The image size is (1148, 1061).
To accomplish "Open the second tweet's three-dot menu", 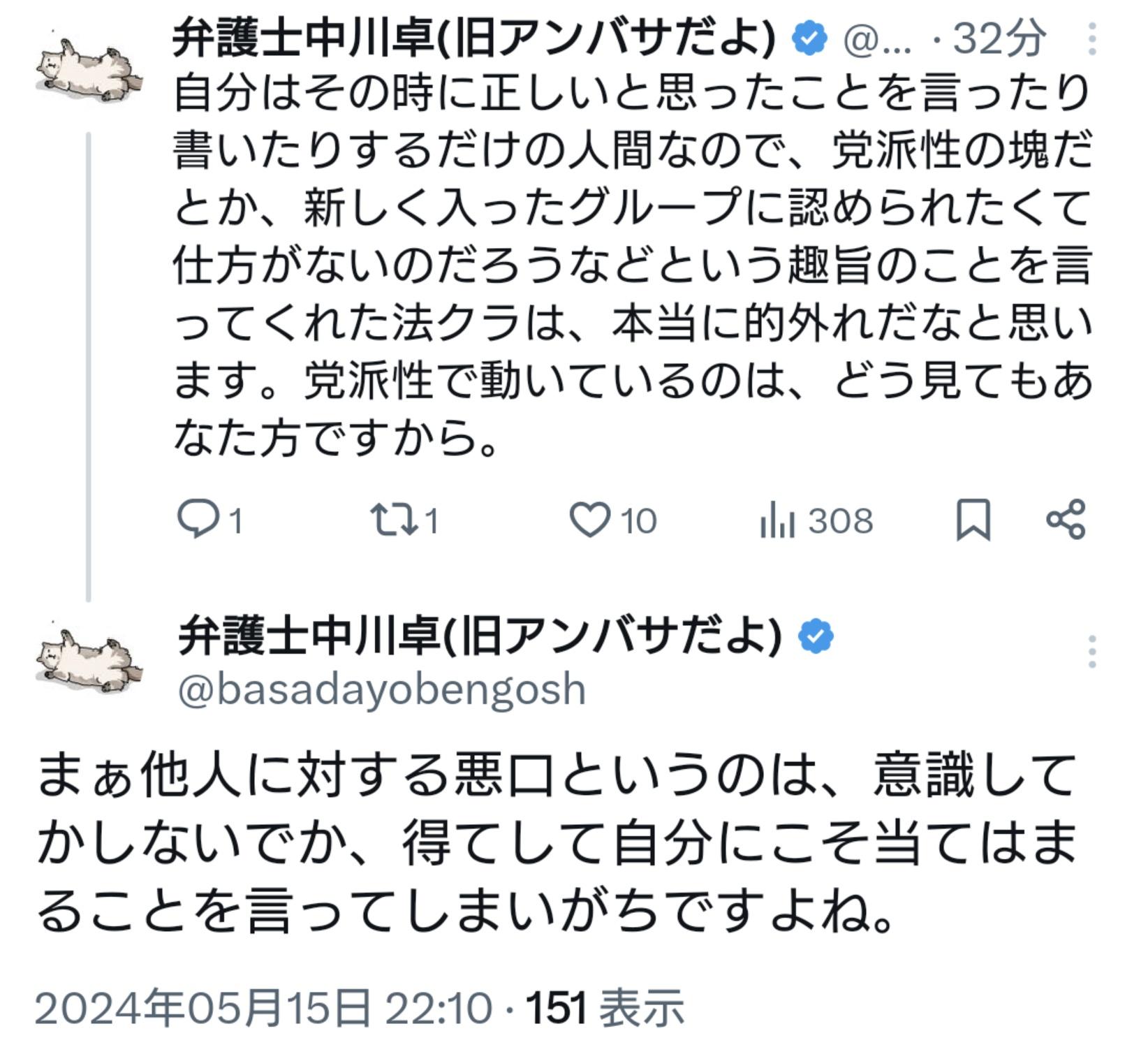I will click(x=1091, y=653).
